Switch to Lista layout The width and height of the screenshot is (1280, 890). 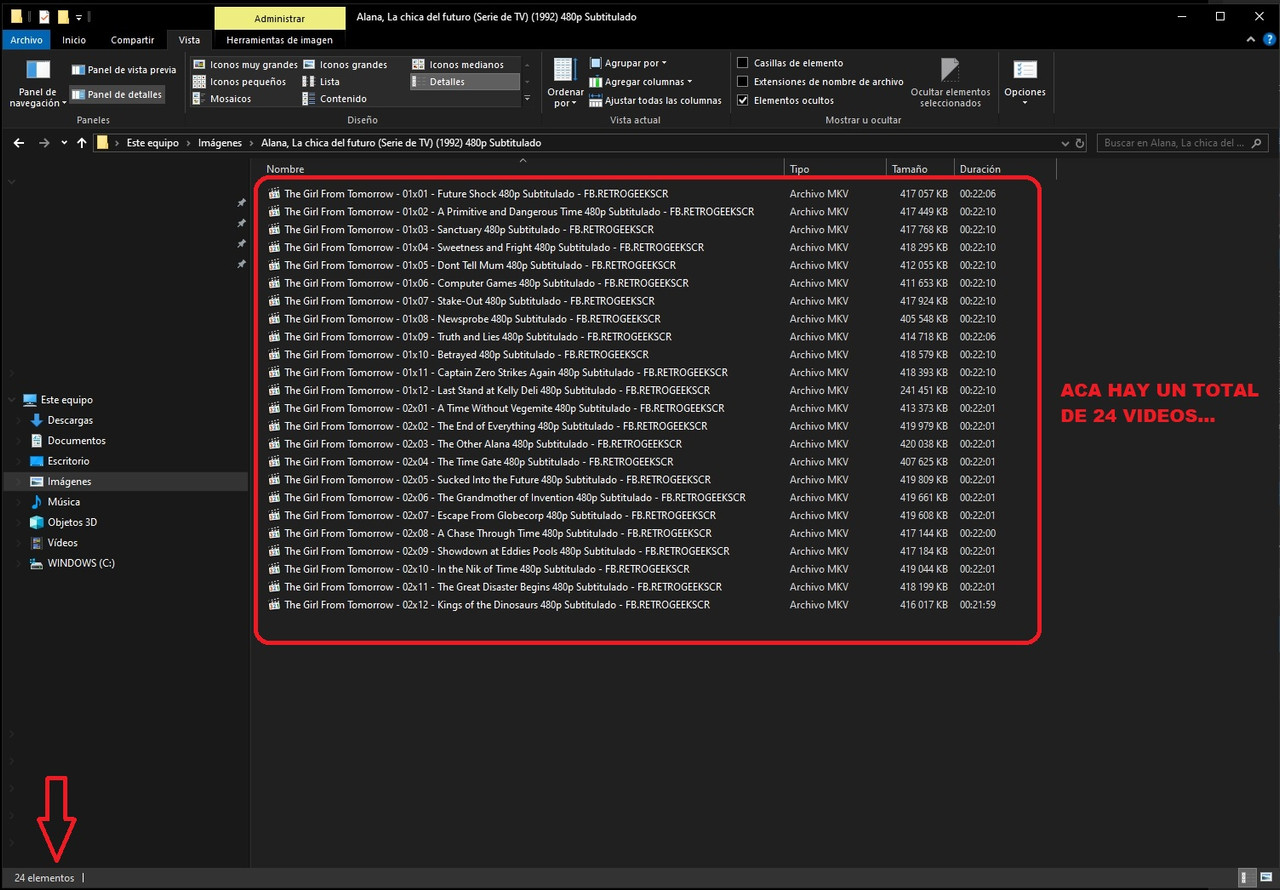(321, 82)
